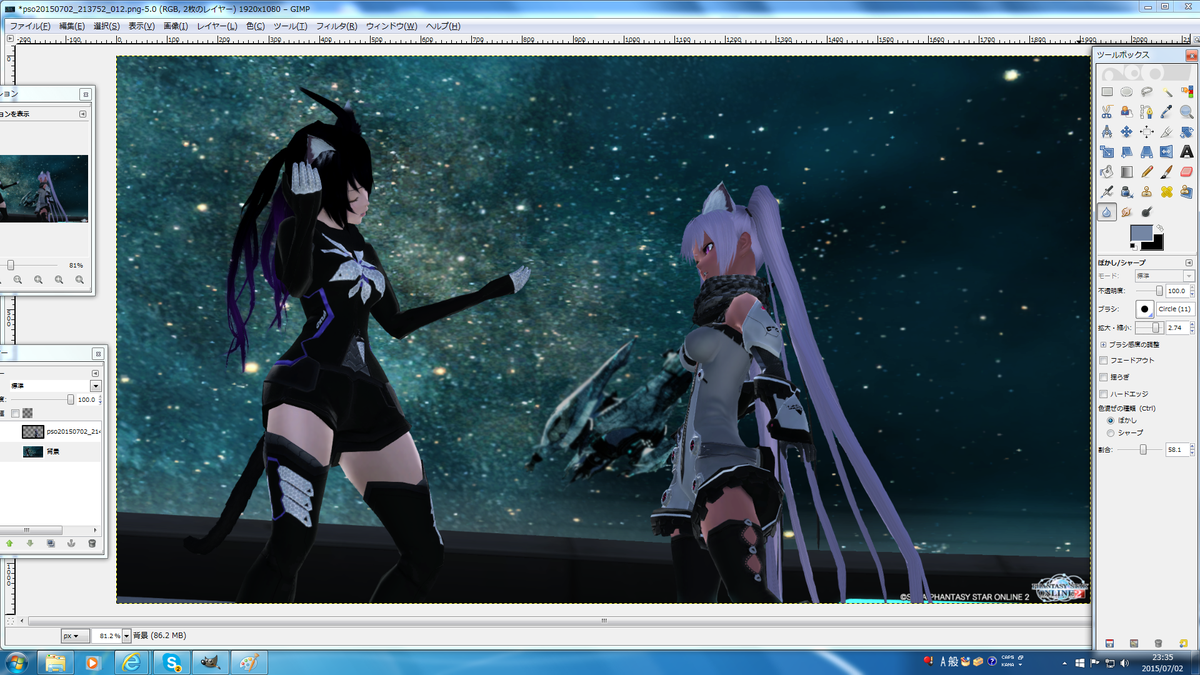This screenshot has height=675, width=1200.
Task: Select the Clone stamp tool
Action: [1147, 191]
